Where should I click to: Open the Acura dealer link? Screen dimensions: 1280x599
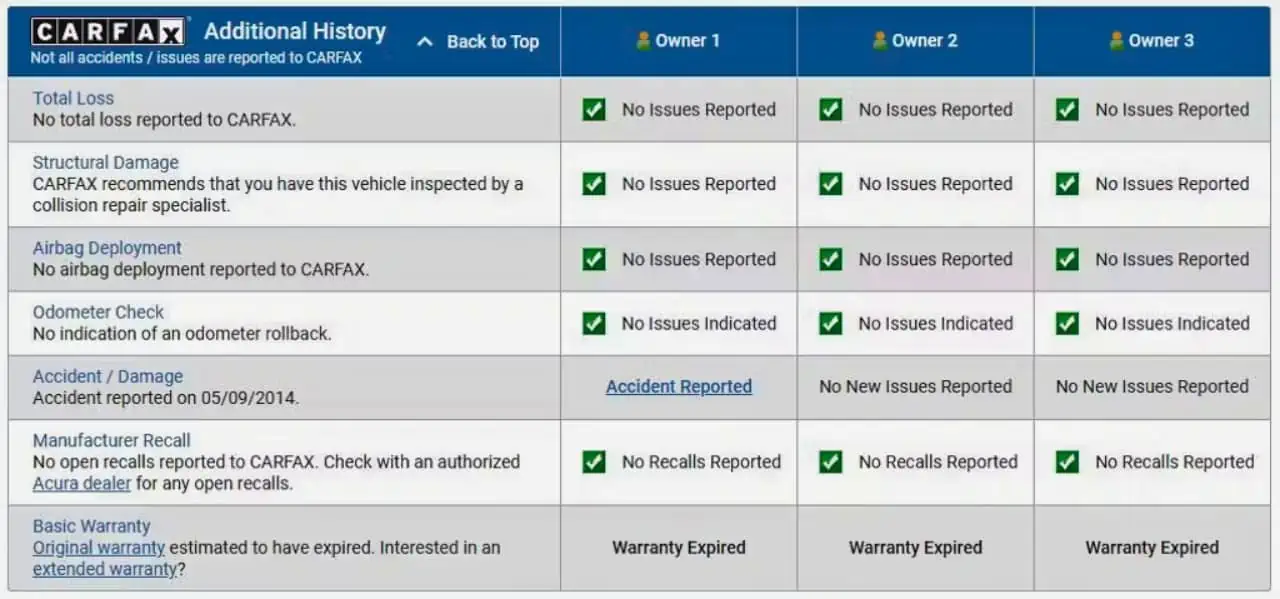click(x=82, y=483)
